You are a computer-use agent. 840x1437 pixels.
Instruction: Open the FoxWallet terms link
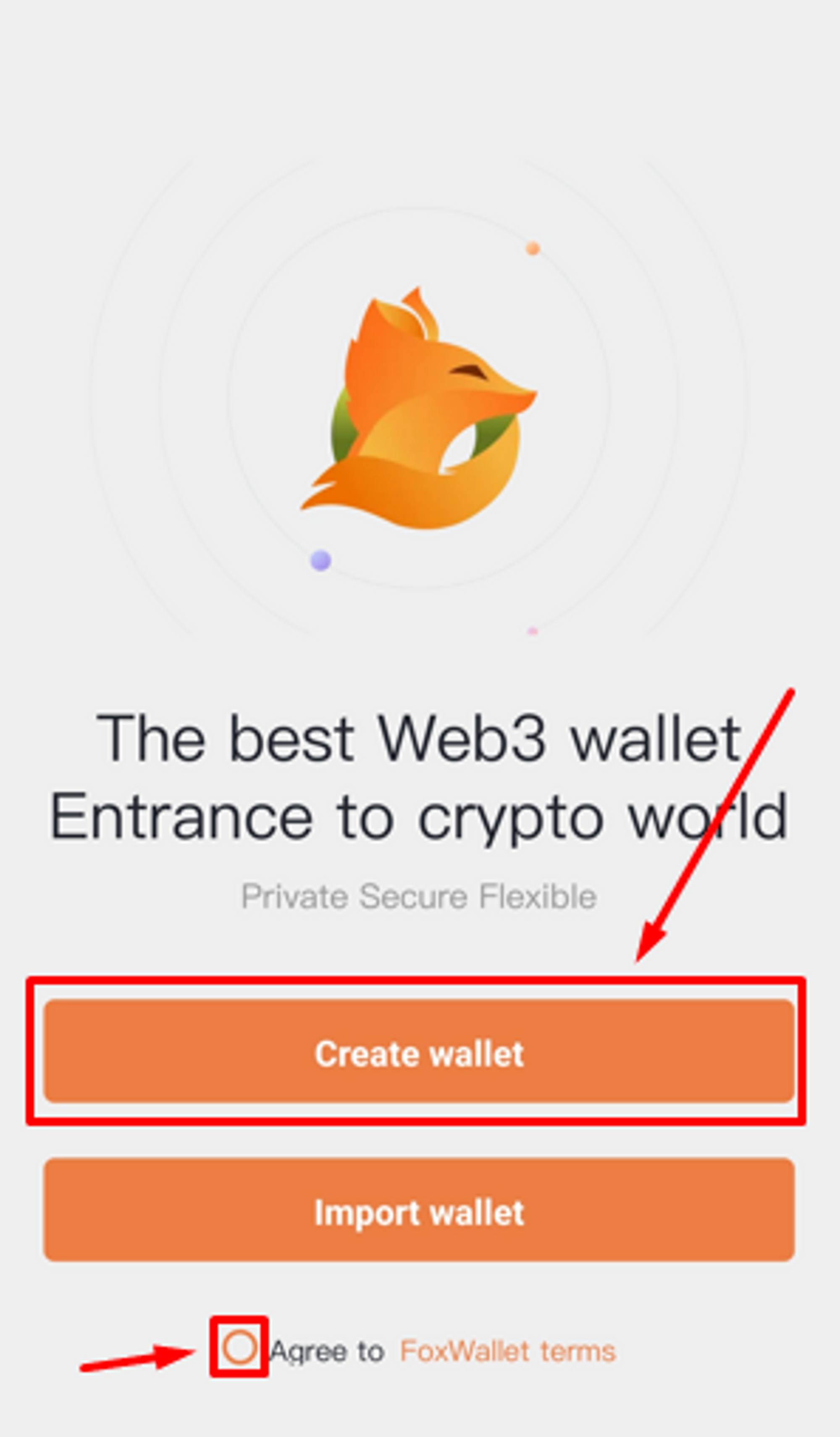point(507,1351)
